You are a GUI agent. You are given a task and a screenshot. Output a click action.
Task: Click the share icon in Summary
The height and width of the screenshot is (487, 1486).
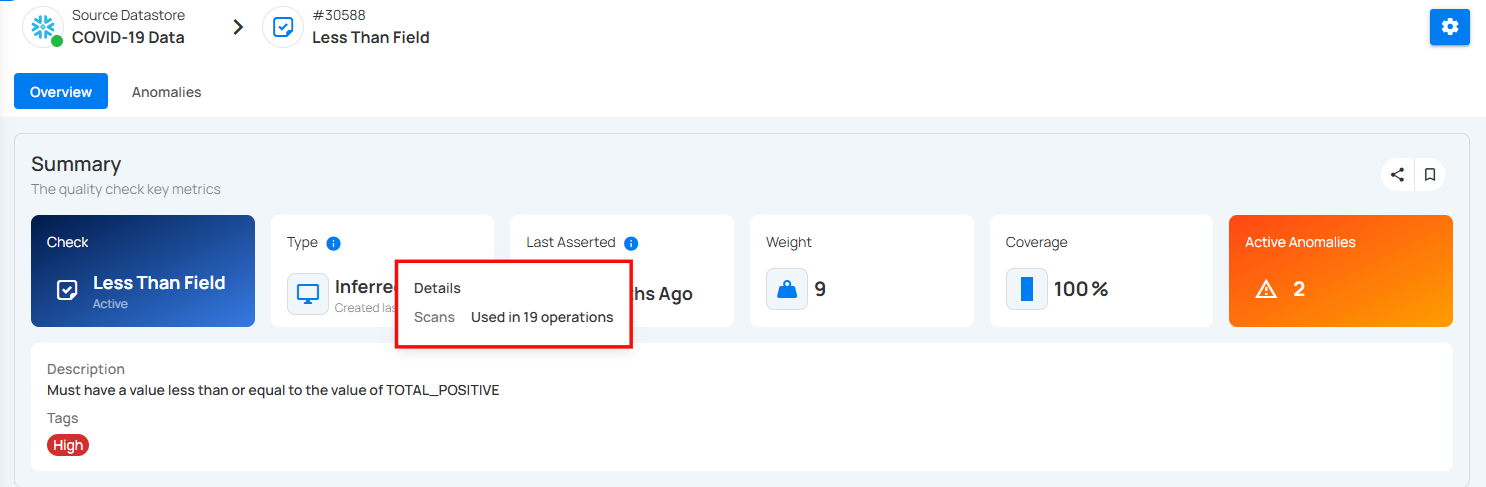click(1398, 175)
